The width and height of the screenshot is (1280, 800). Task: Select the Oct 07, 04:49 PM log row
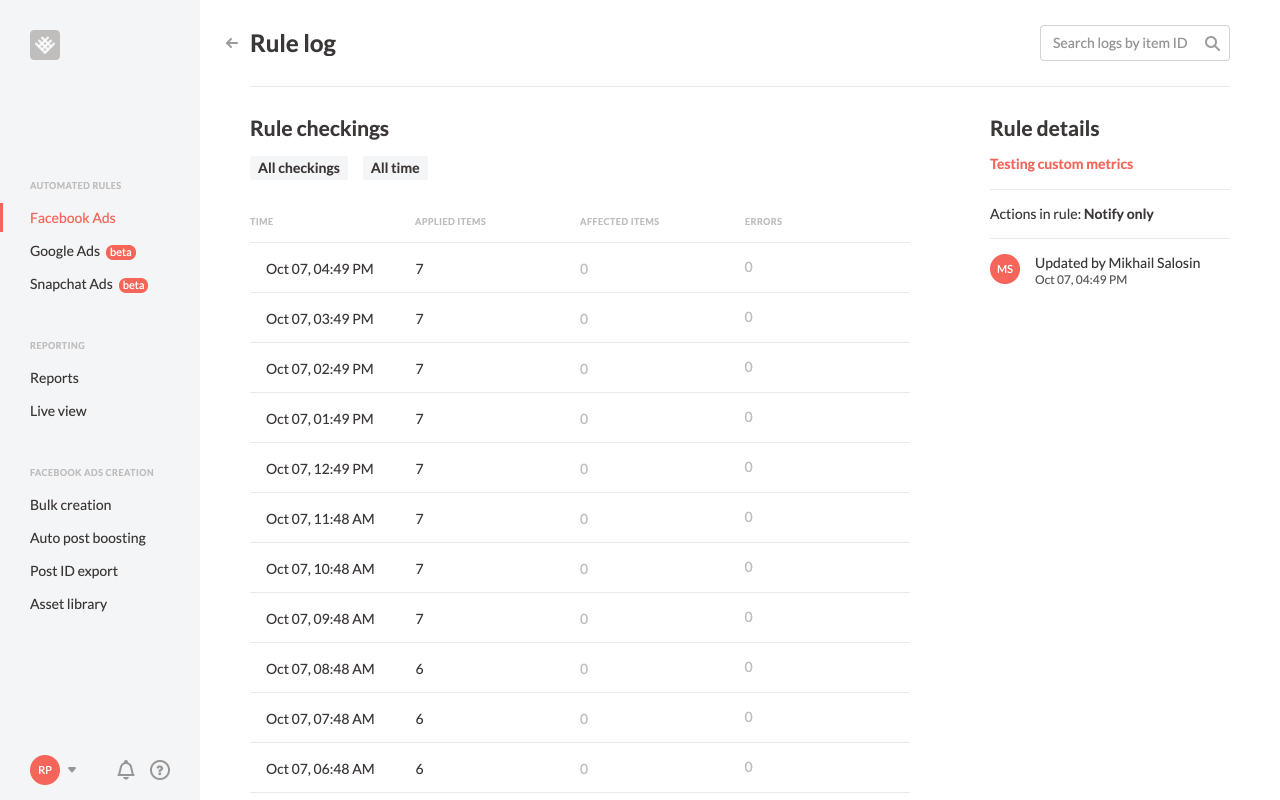pos(580,268)
